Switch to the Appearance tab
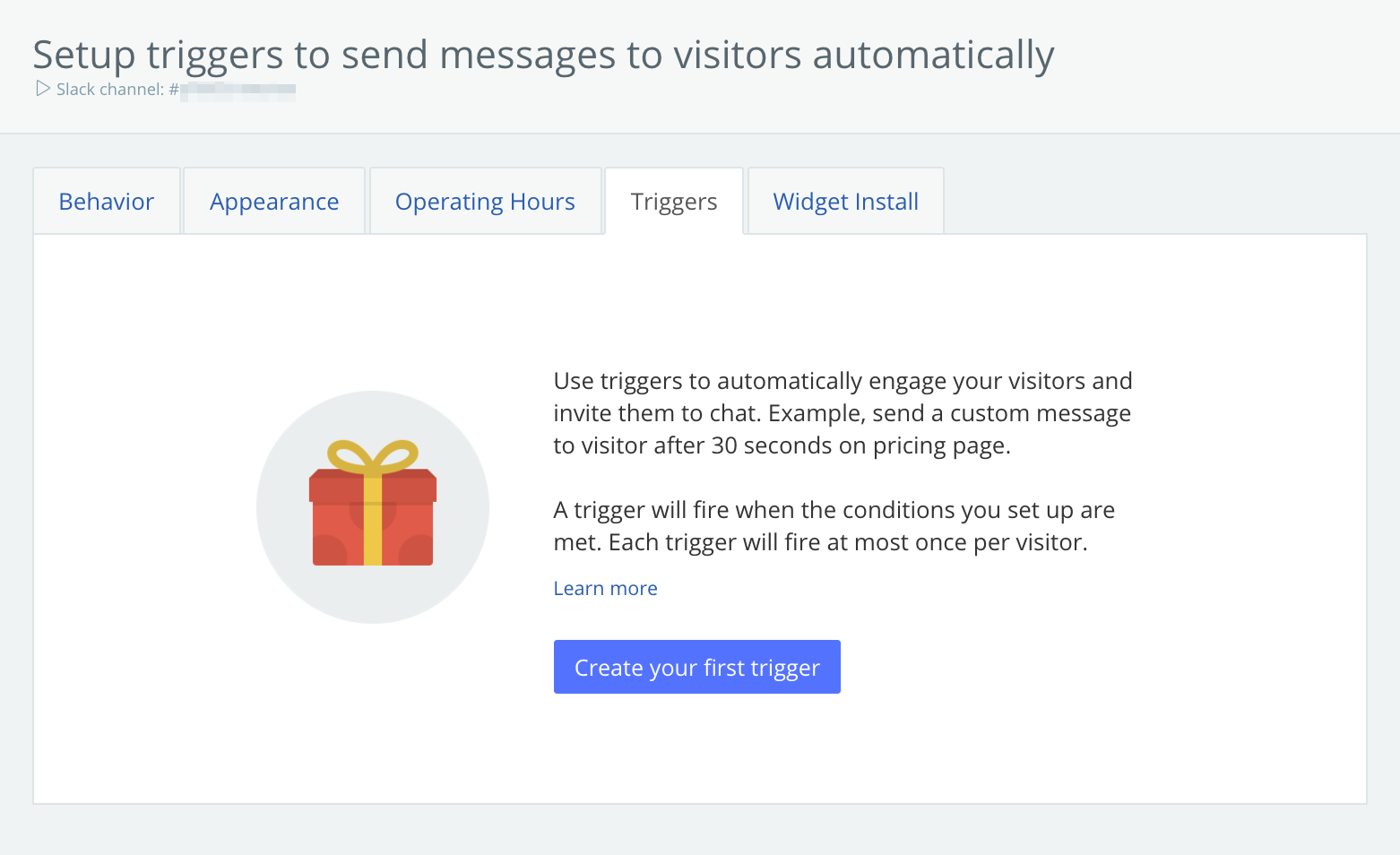The height and width of the screenshot is (855, 1400). tap(274, 201)
